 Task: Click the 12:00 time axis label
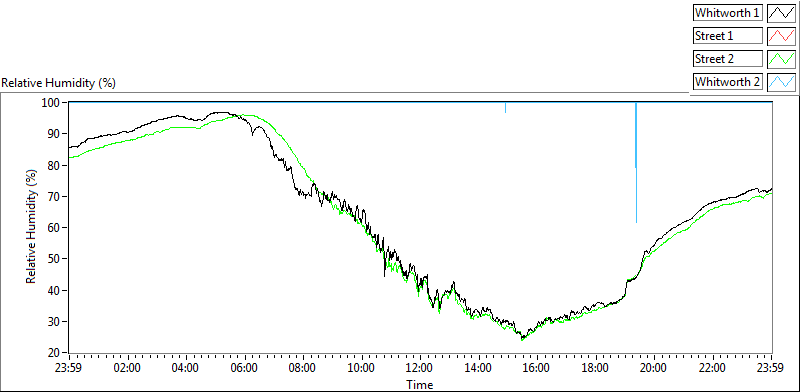420,368
